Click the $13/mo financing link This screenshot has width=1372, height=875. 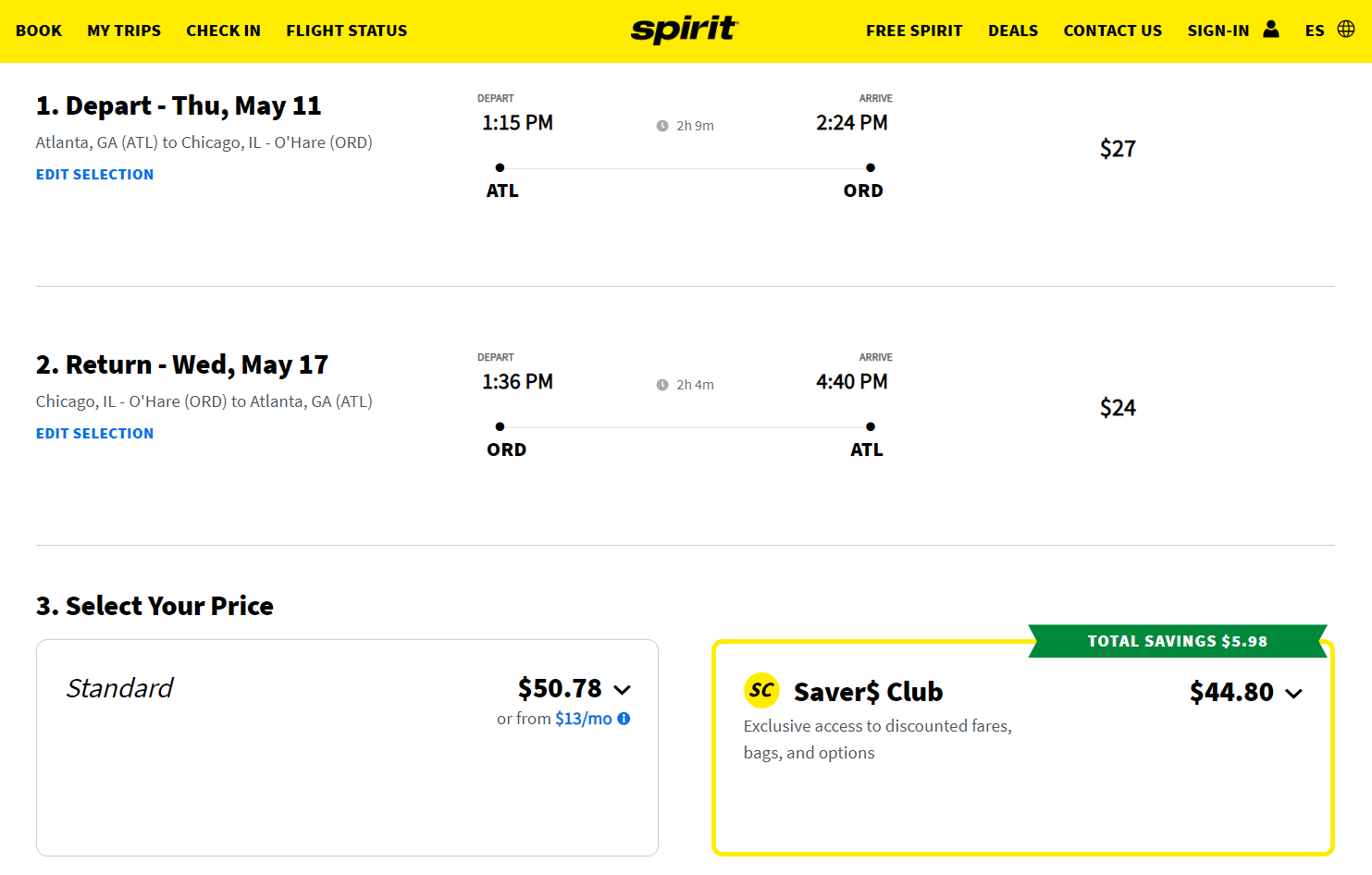point(585,718)
